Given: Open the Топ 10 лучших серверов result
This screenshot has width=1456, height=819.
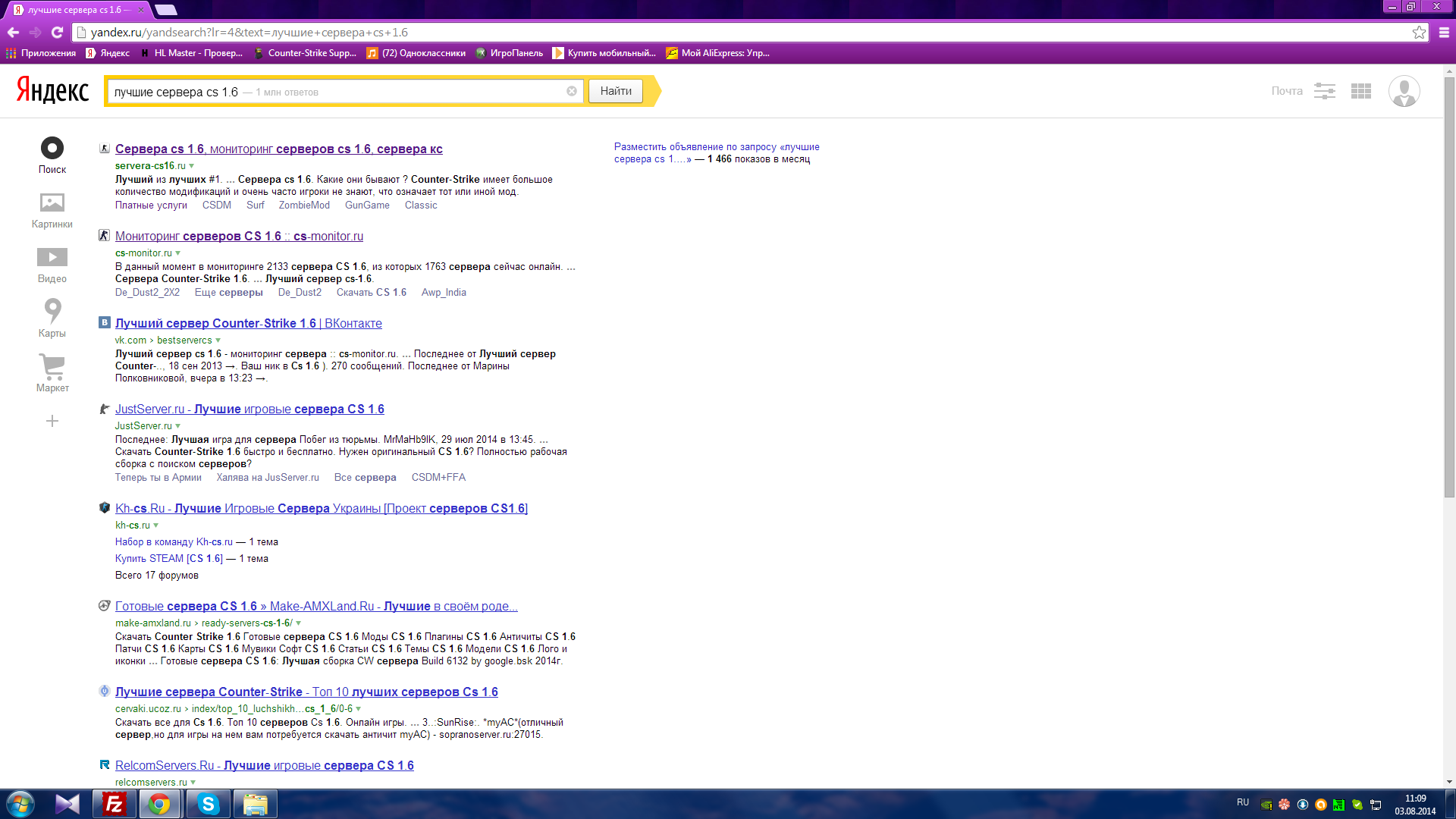Looking at the screenshot, I should (306, 692).
